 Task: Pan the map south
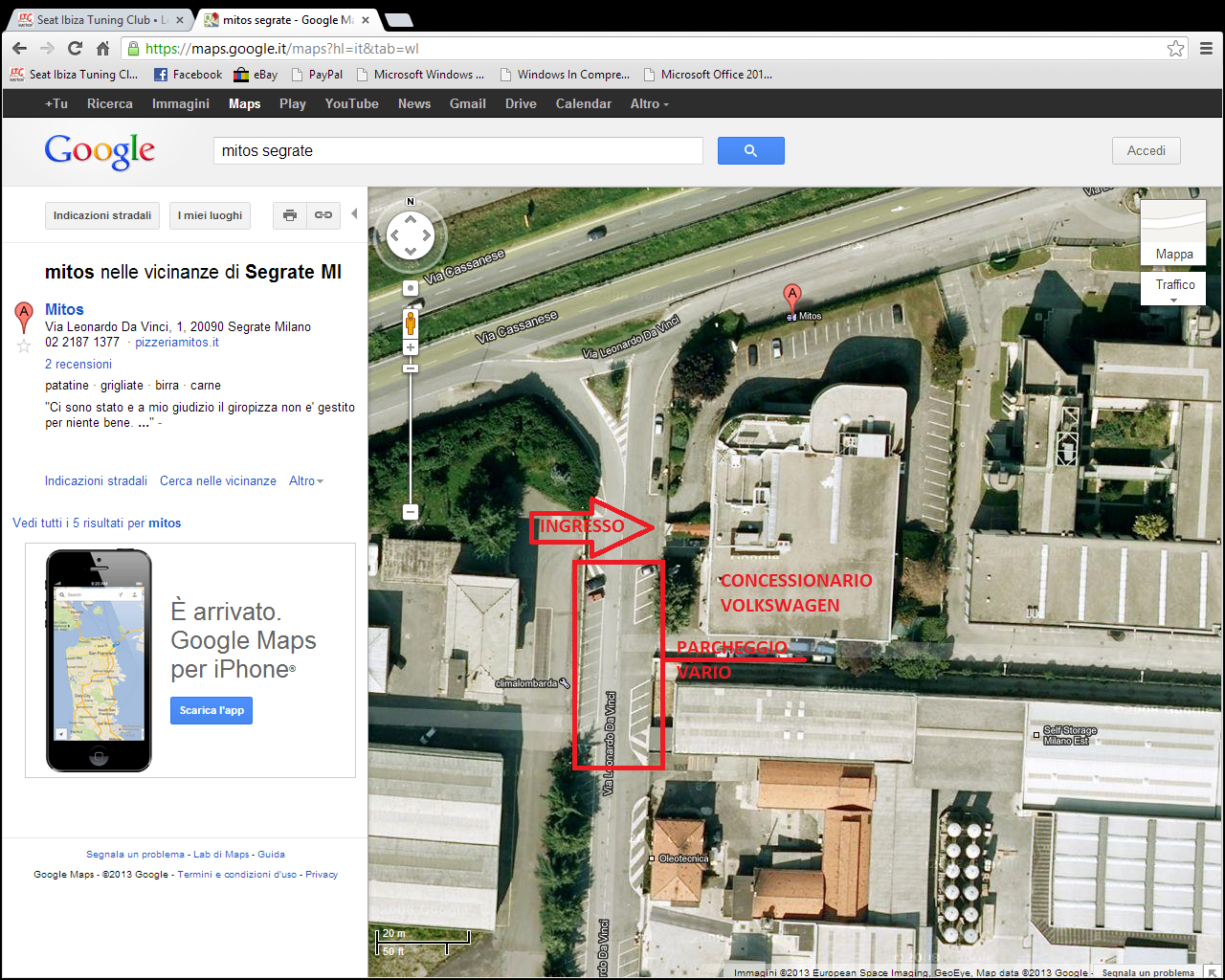(411, 252)
